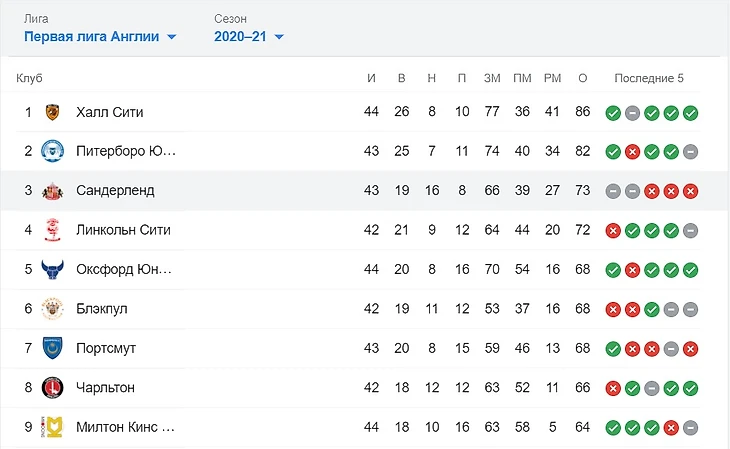730x449 pixels.
Task: Click the Oxford United ox crest icon
Action: [53, 269]
